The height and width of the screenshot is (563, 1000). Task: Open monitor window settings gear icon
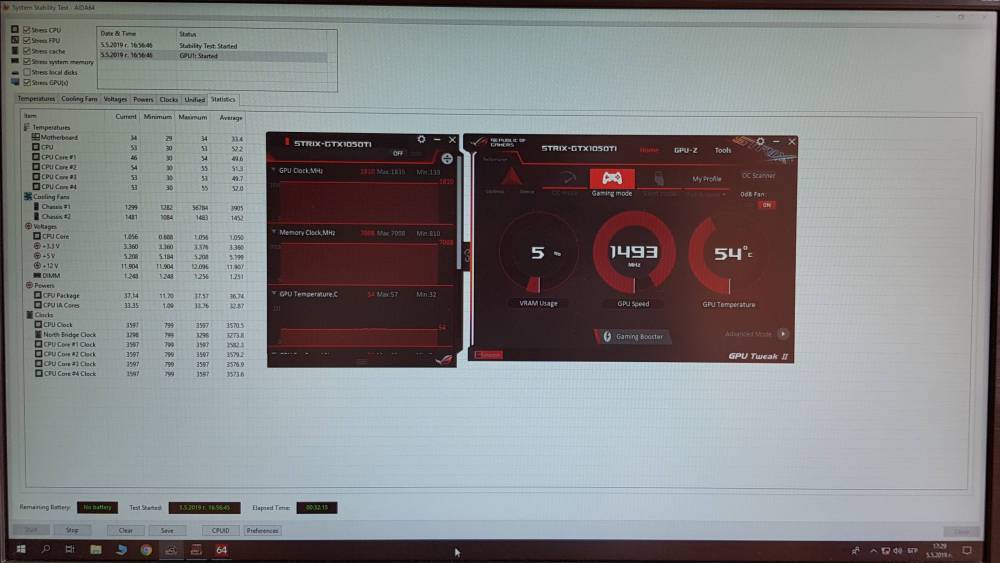point(421,139)
